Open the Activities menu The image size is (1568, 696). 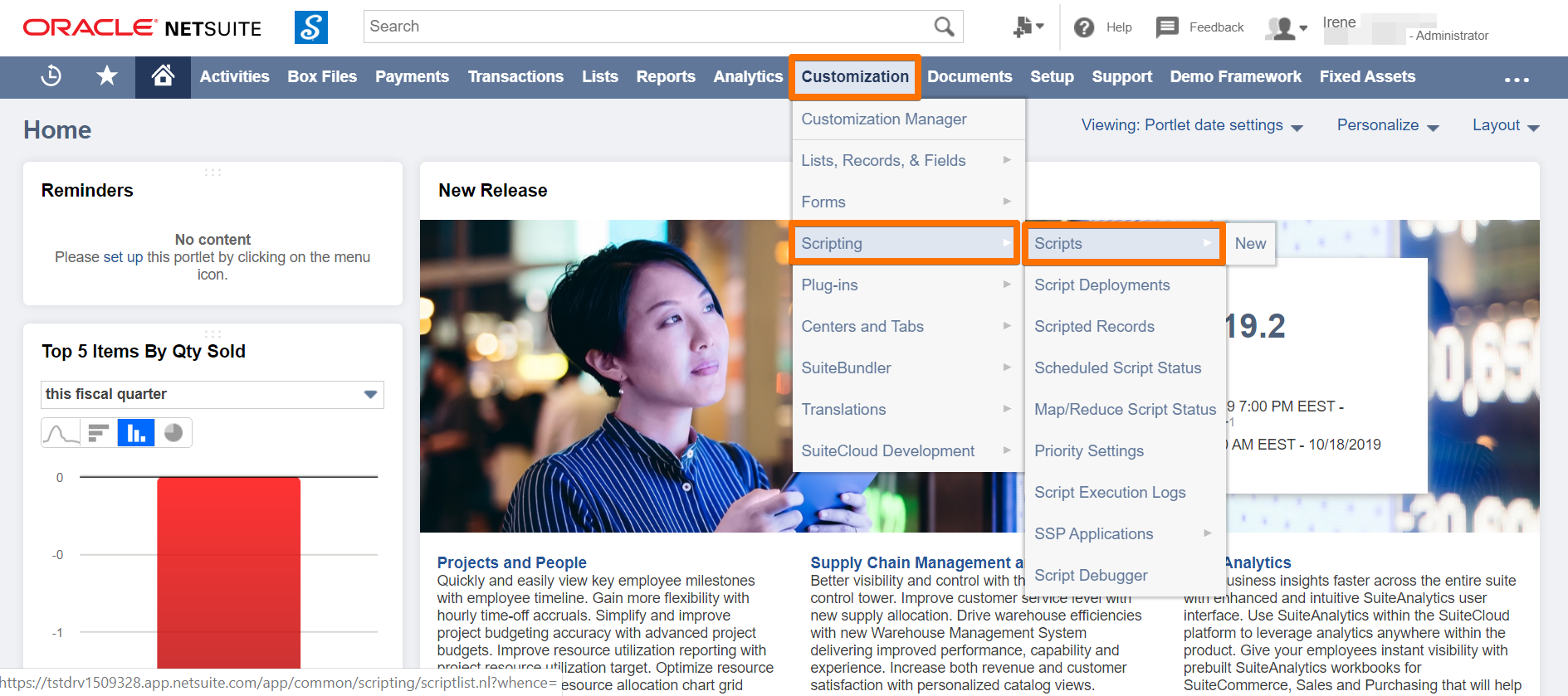pos(234,77)
